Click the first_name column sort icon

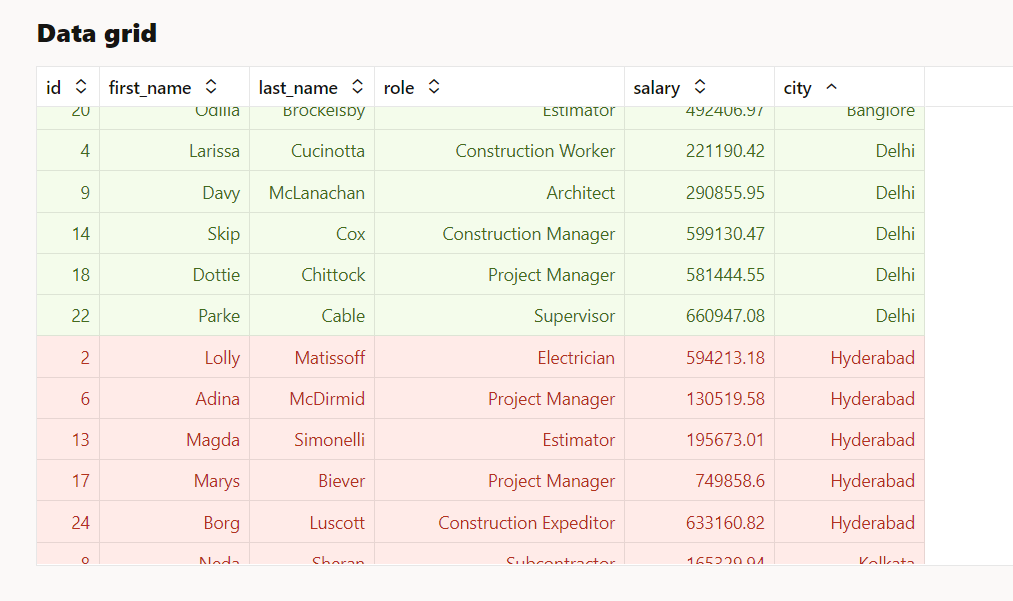(210, 87)
